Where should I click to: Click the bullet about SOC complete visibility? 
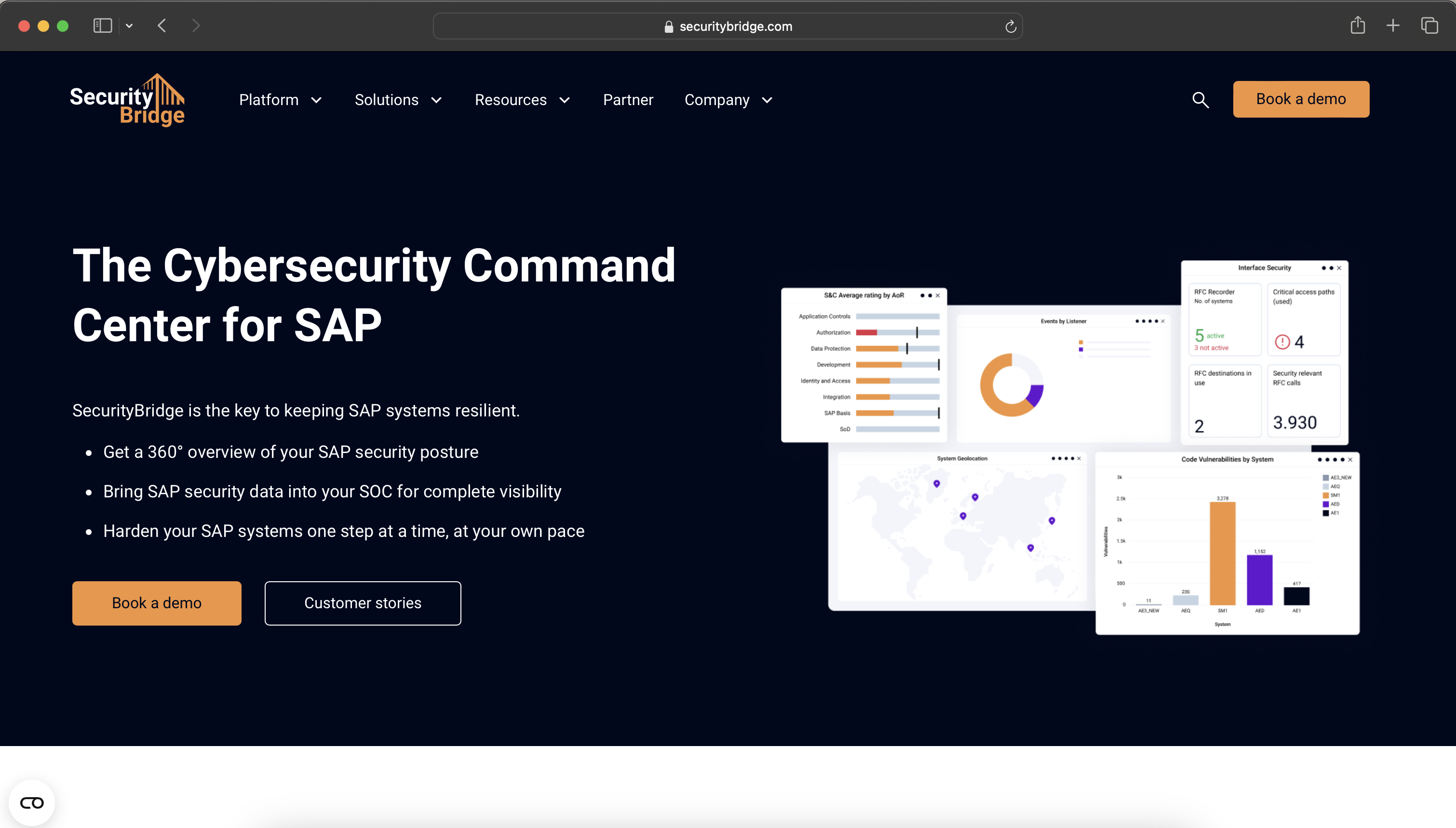(x=332, y=491)
